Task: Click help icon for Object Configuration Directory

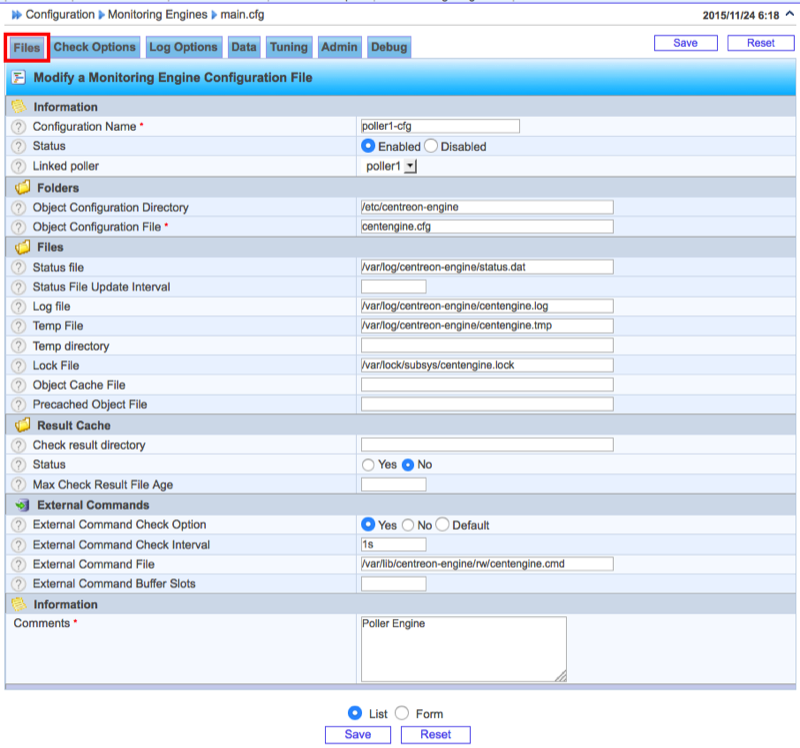Action: click(18, 208)
